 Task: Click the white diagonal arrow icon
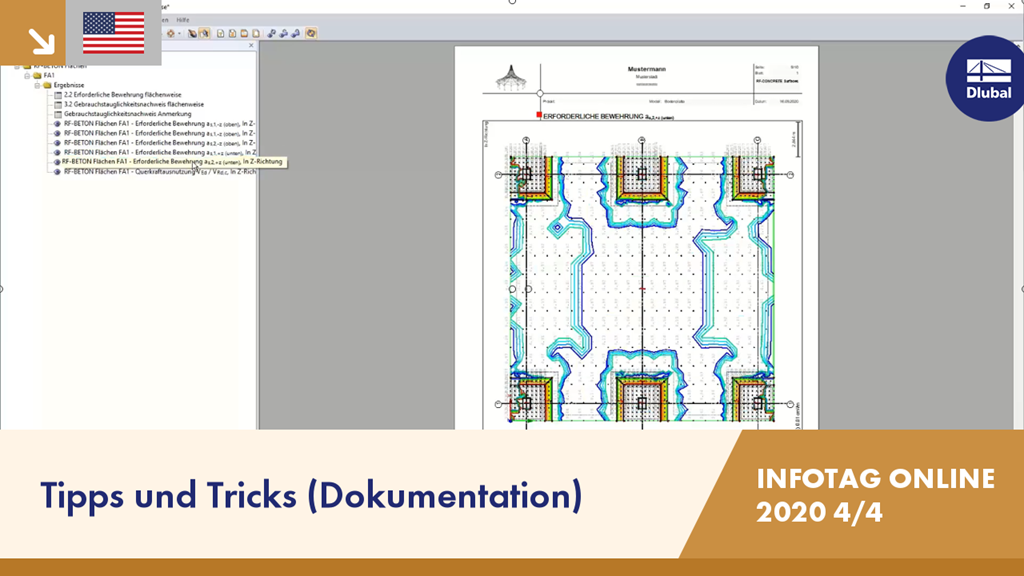(x=41, y=41)
